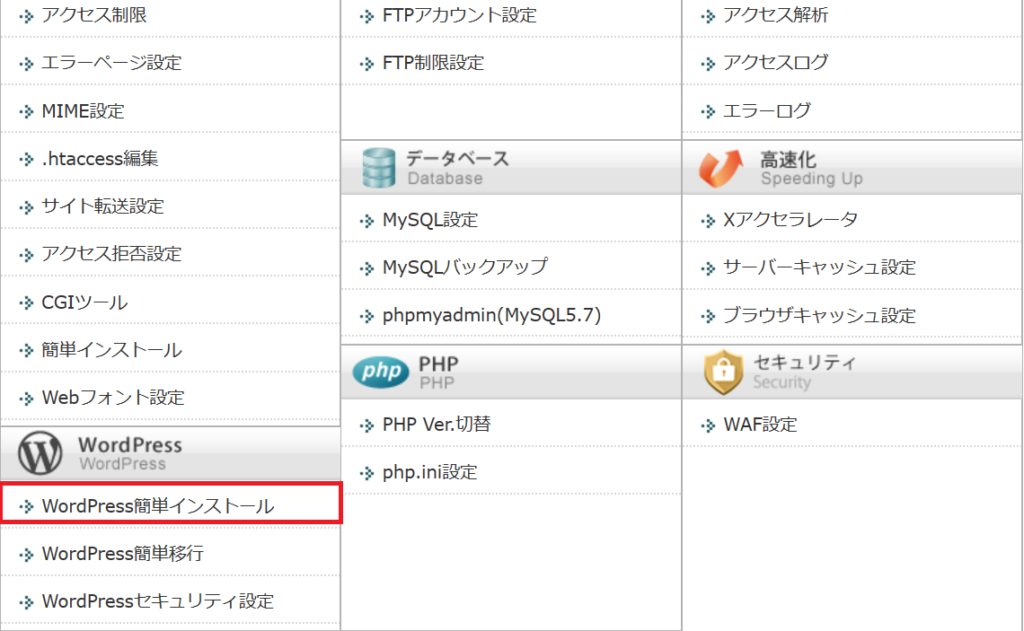Open アクセス制限 settings link
The width and height of the screenshot is (1024, 631).
coord(94,15)
